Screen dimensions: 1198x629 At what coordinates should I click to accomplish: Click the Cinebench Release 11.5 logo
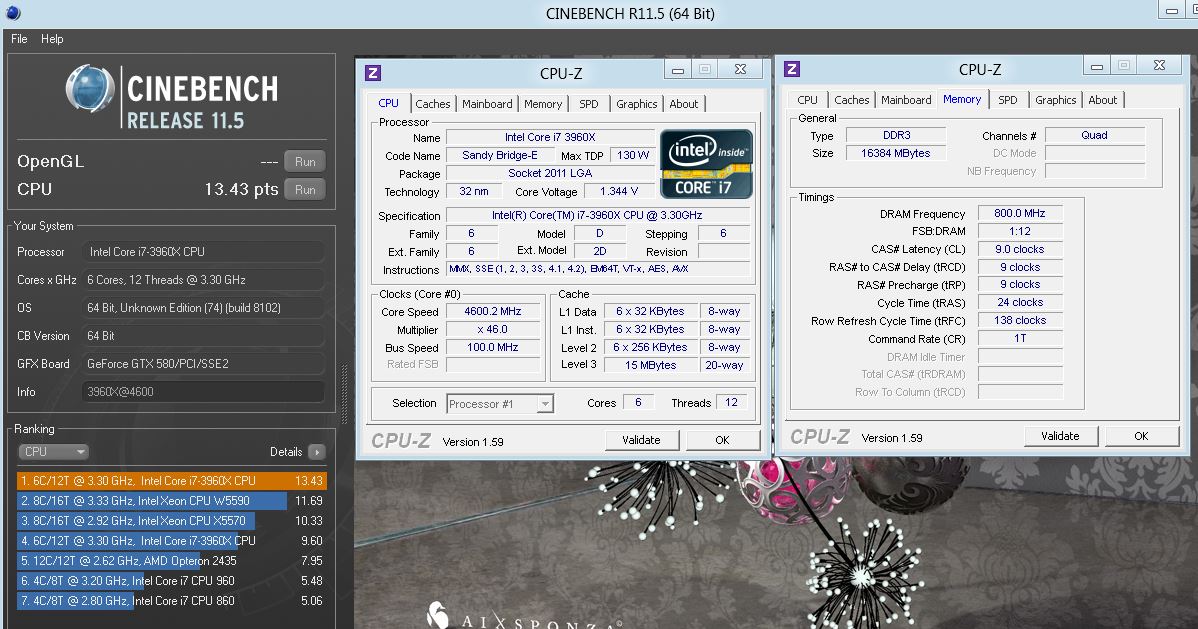click(x=171, y=98)
